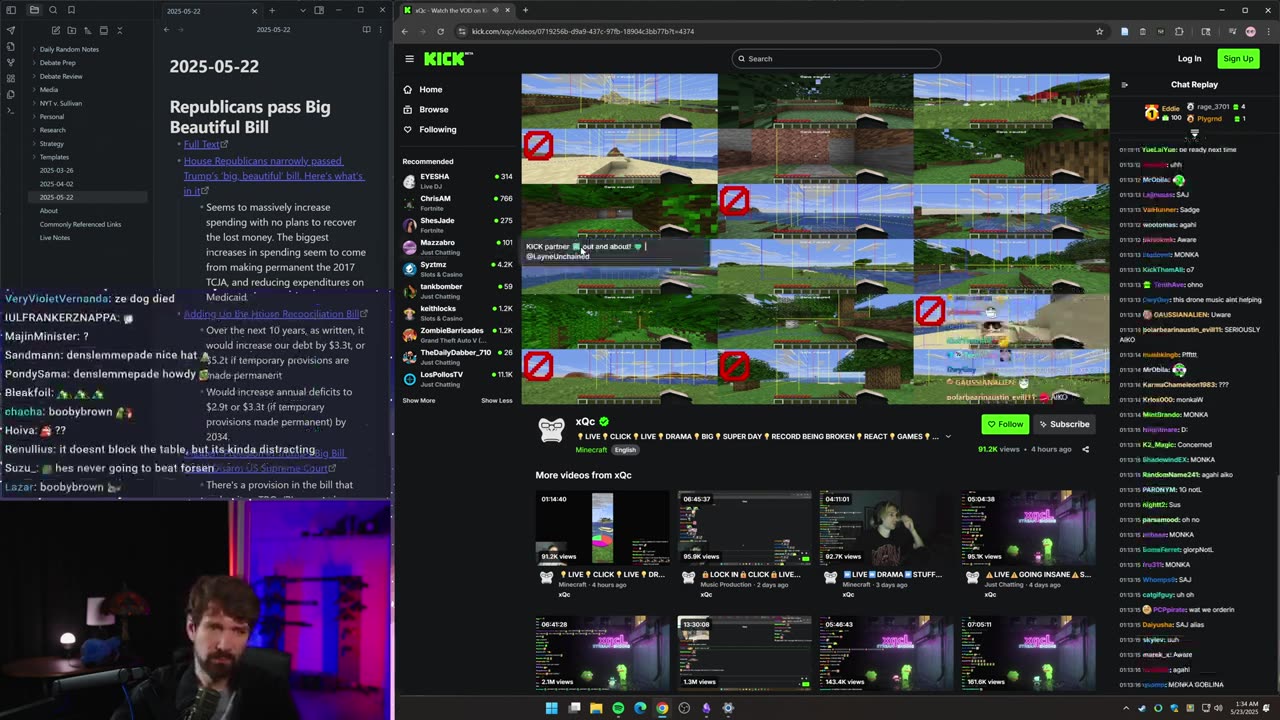Open 04:11:01 video thumbnail
1280x720 pixels.
click(x=886, y=528)
